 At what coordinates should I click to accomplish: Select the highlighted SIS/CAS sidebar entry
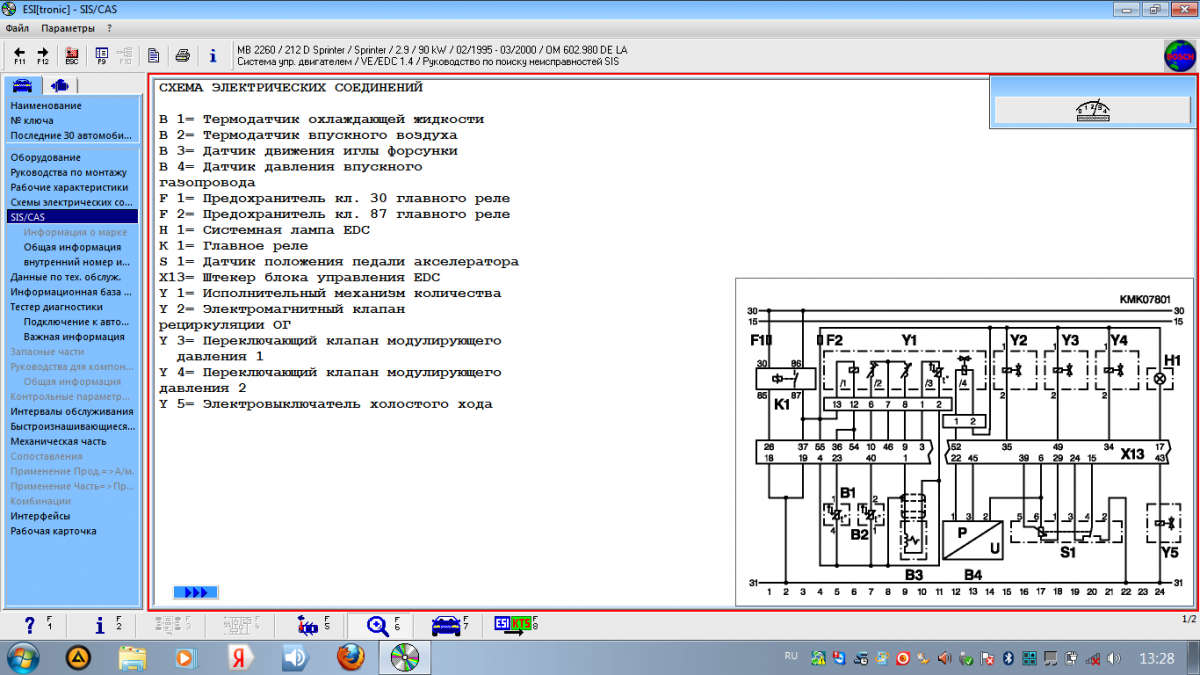(x=72, y=216)
